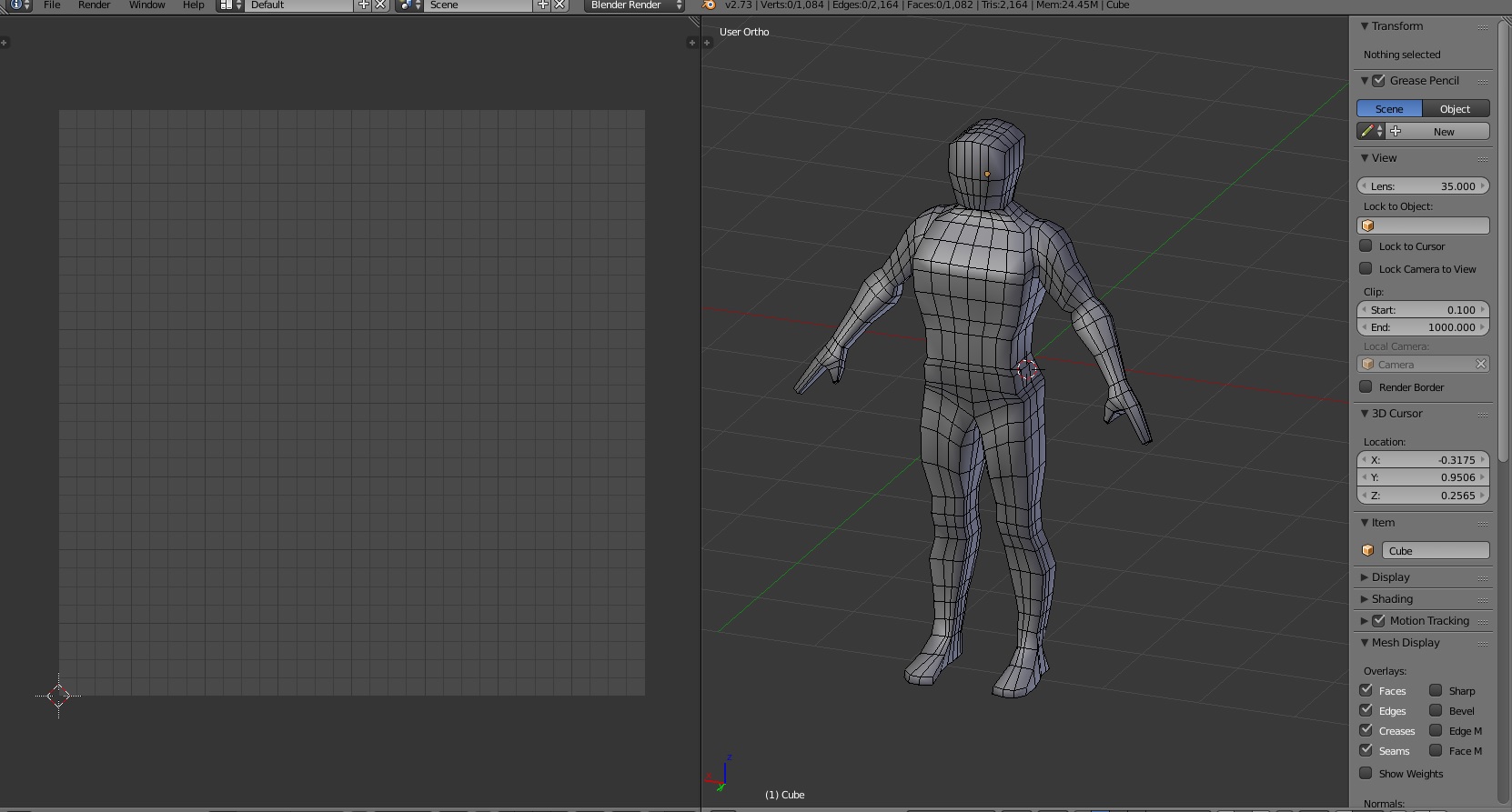Add a new scene with plus icon
The height and width of the screenshot is (812, 1512).
543,5
